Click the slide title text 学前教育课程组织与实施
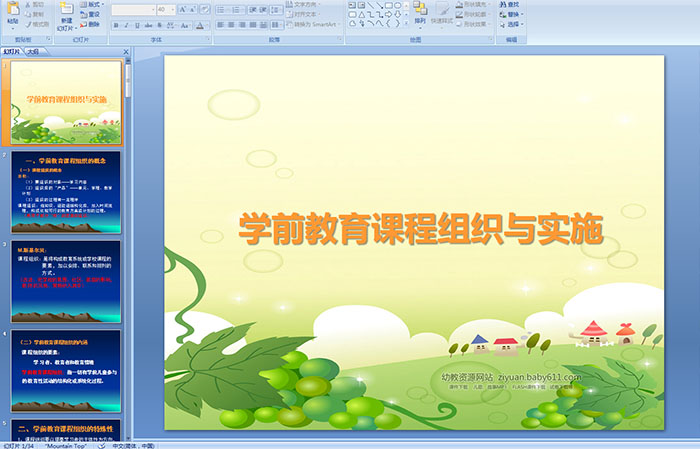Viewport: 700px width, 449px height. click(421, 229)
